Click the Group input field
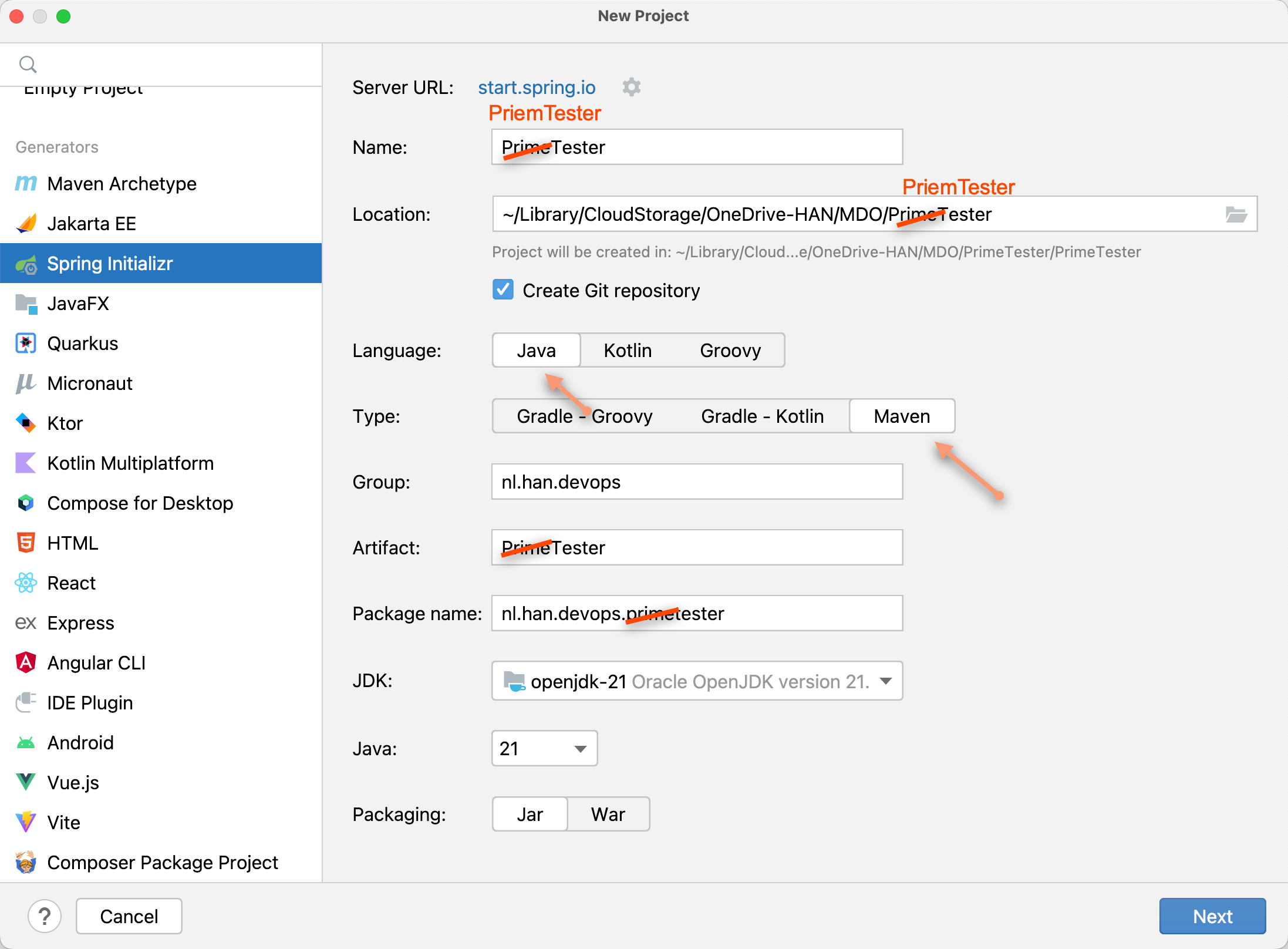 tap(697, 482)
